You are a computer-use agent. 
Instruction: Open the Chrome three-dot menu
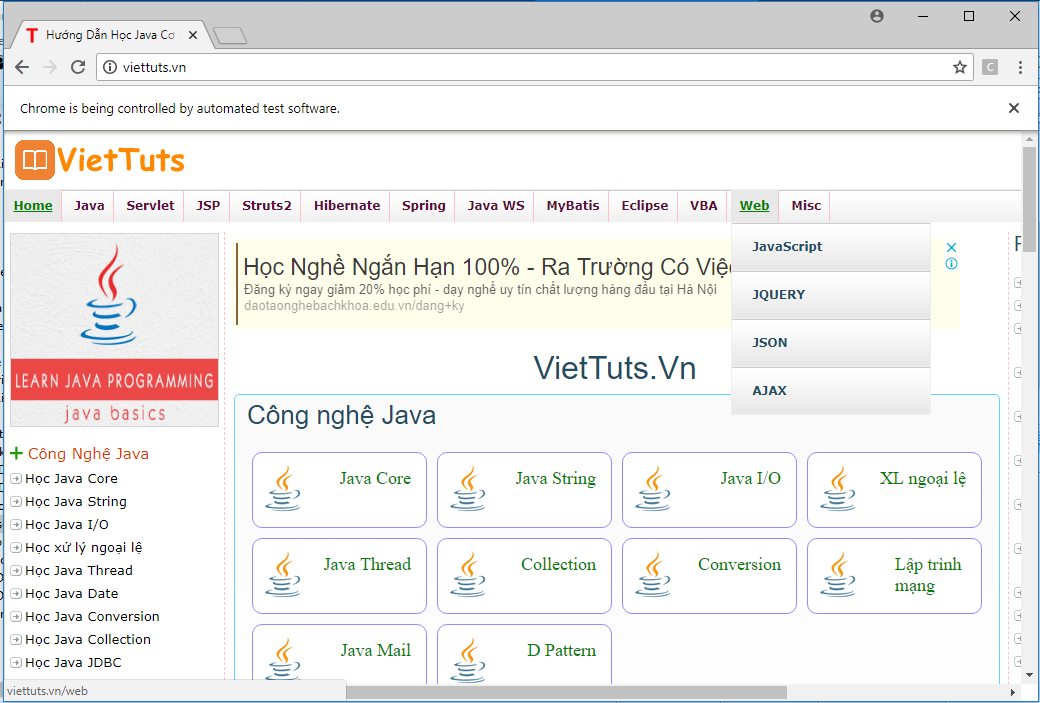click(1020, 67)
